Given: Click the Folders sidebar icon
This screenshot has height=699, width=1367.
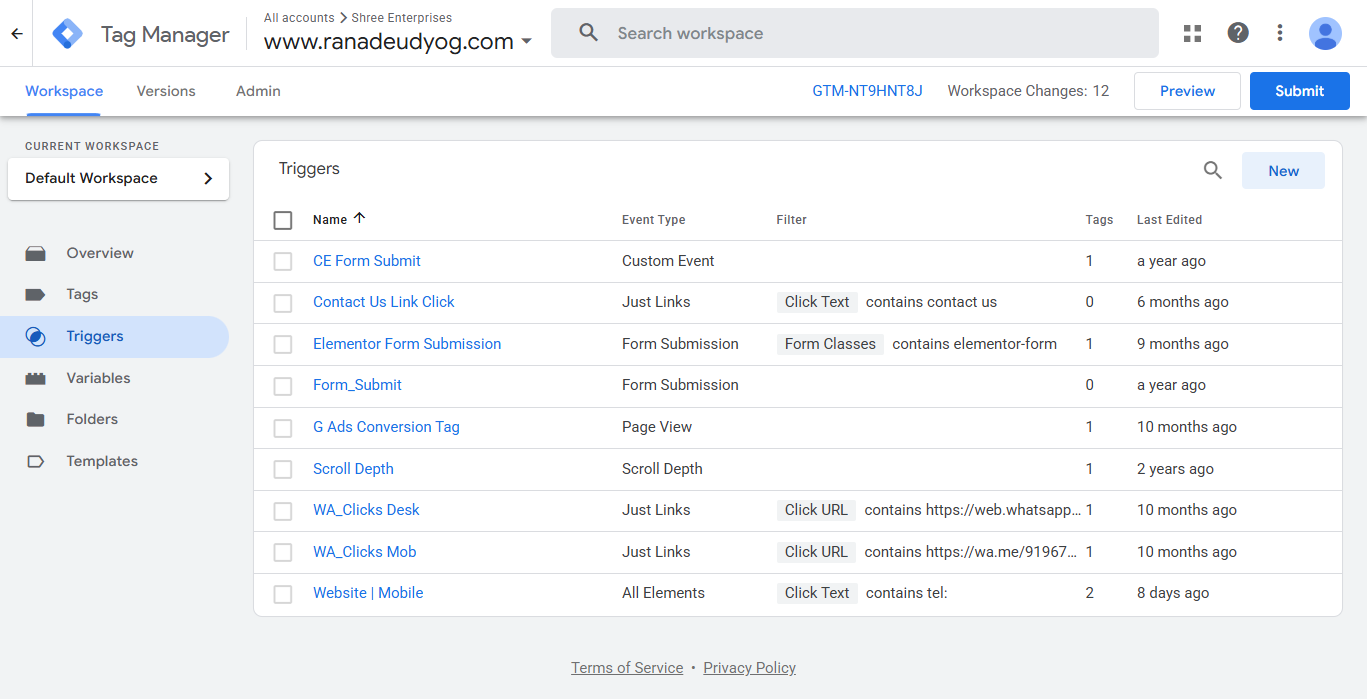Looking at the screenshot, I should (x=36, y=419).
